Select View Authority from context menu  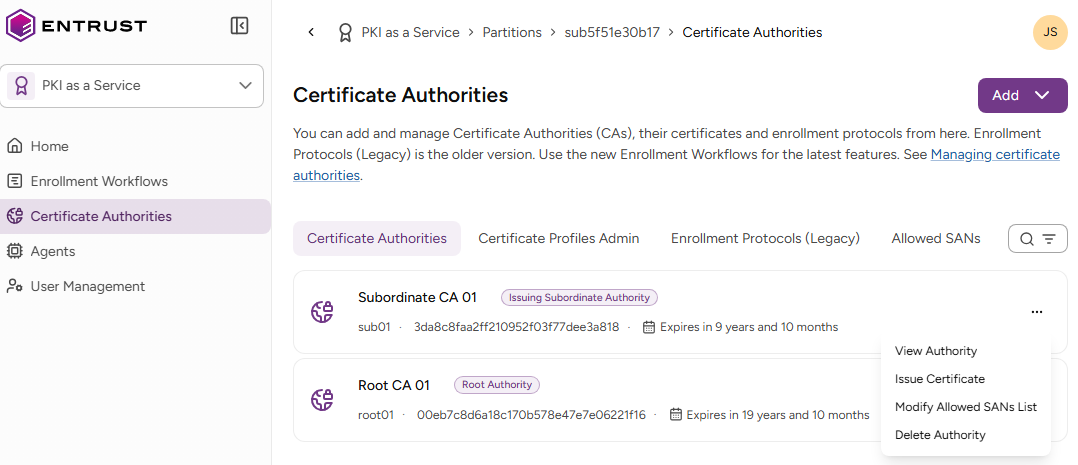click(935, 351)
